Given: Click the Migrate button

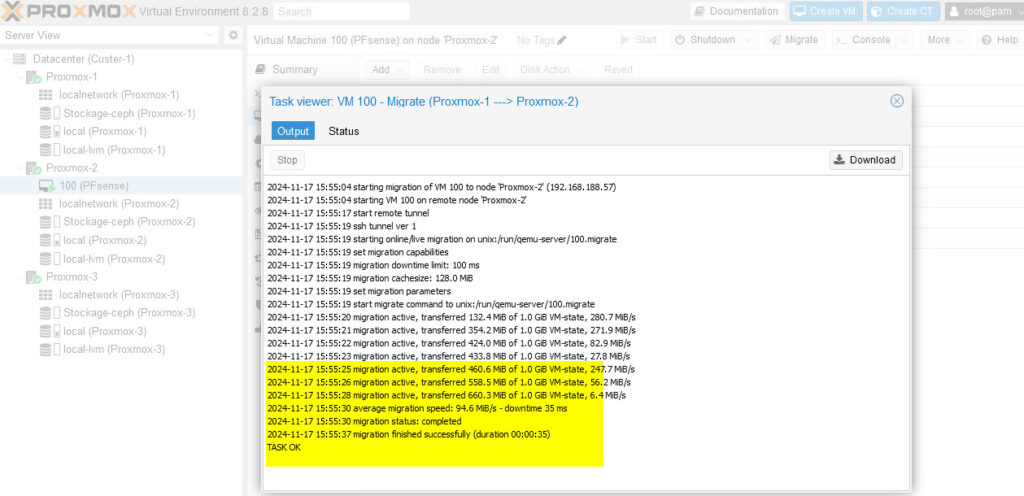Looking at the screenshot, I should tap(794, 40).
